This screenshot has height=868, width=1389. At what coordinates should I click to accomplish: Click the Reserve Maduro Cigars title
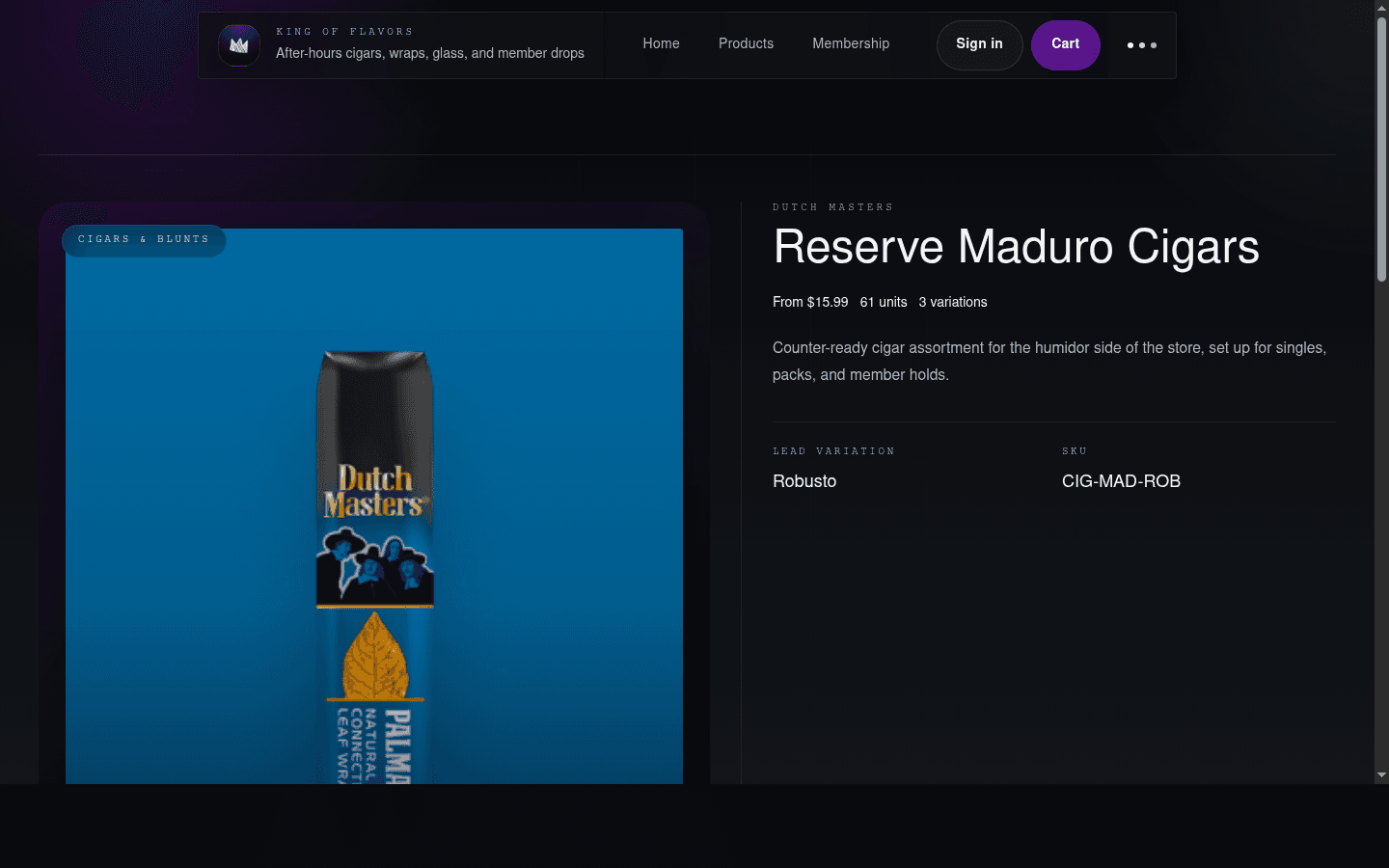click(x=1016, y=247)
